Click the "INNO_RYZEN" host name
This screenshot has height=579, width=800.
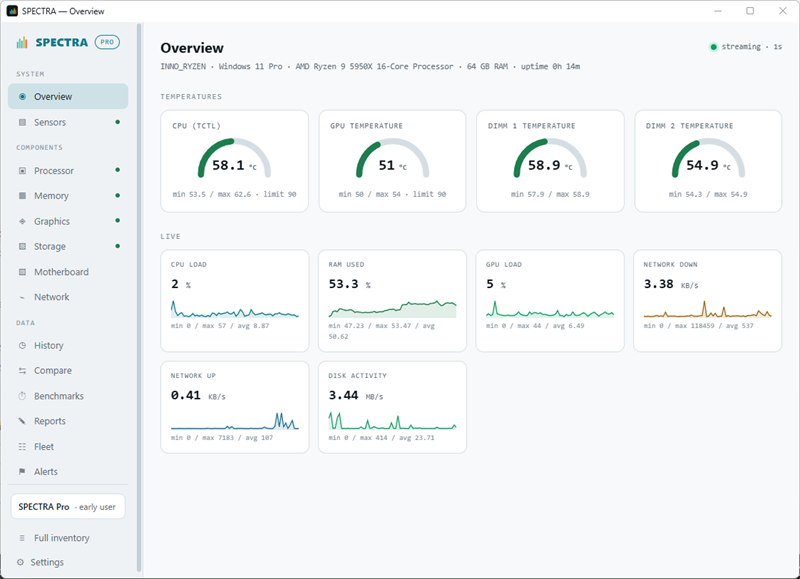click(183, 66)
